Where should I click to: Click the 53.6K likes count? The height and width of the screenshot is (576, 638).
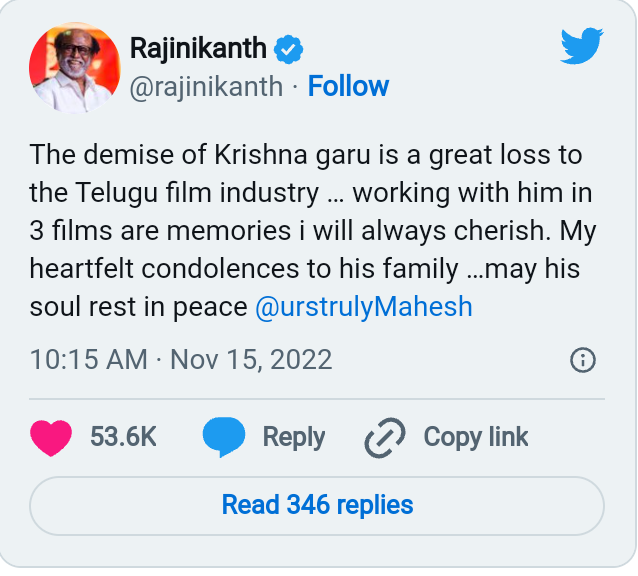pyautogui.click(x=123, y=437)
